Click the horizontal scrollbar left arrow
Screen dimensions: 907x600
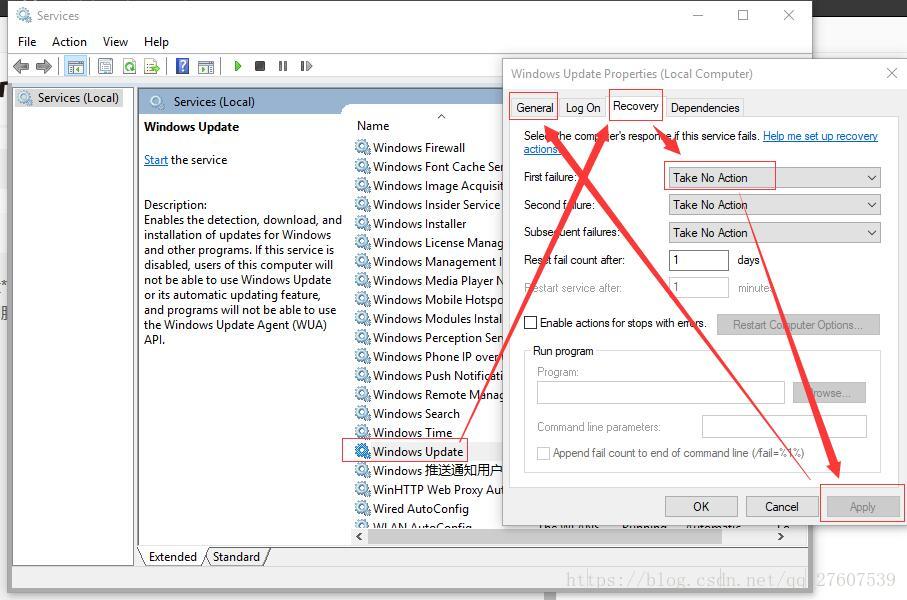[360, 536]
